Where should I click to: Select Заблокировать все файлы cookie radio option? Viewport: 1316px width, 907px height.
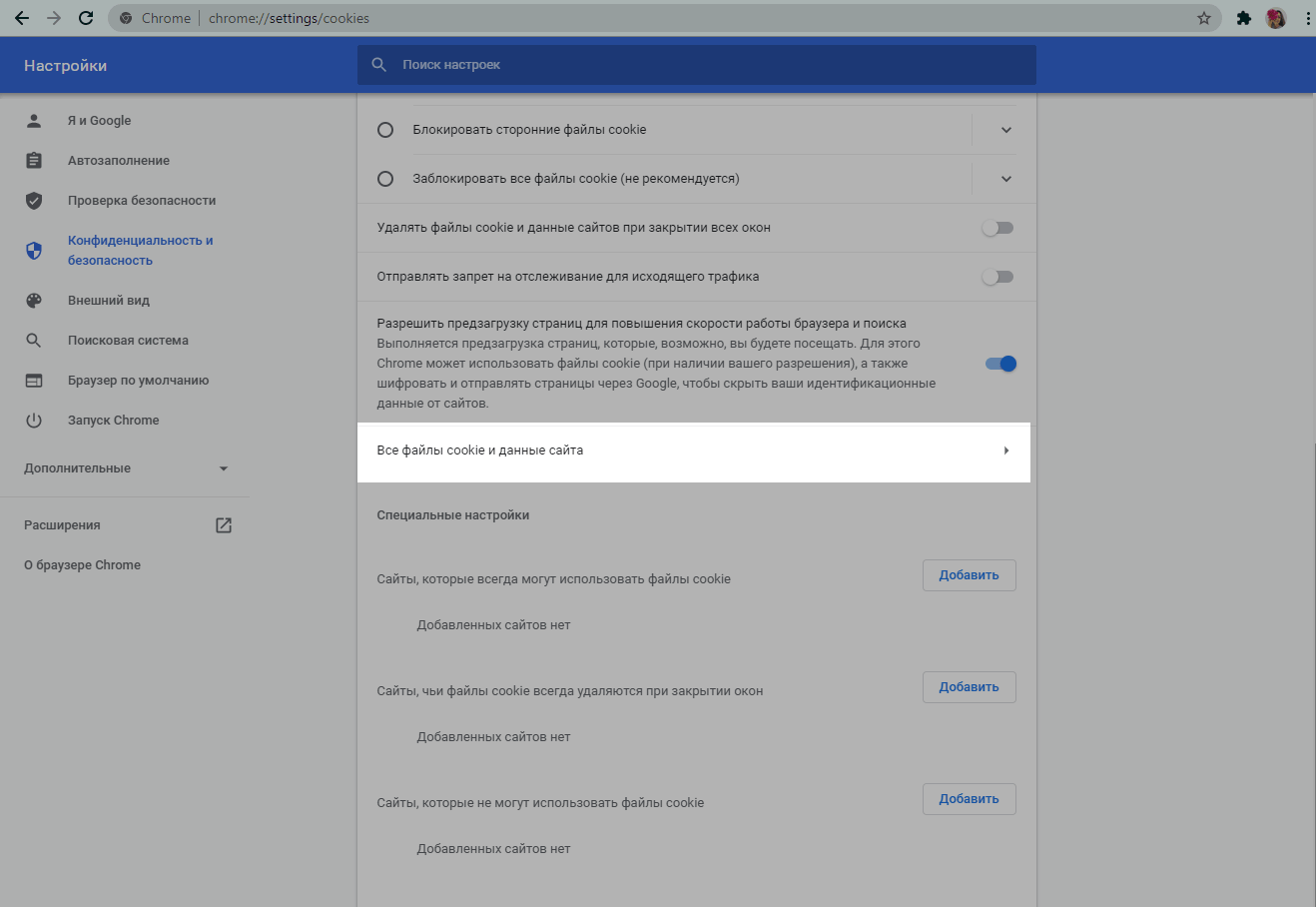click(x=385, y=179)
